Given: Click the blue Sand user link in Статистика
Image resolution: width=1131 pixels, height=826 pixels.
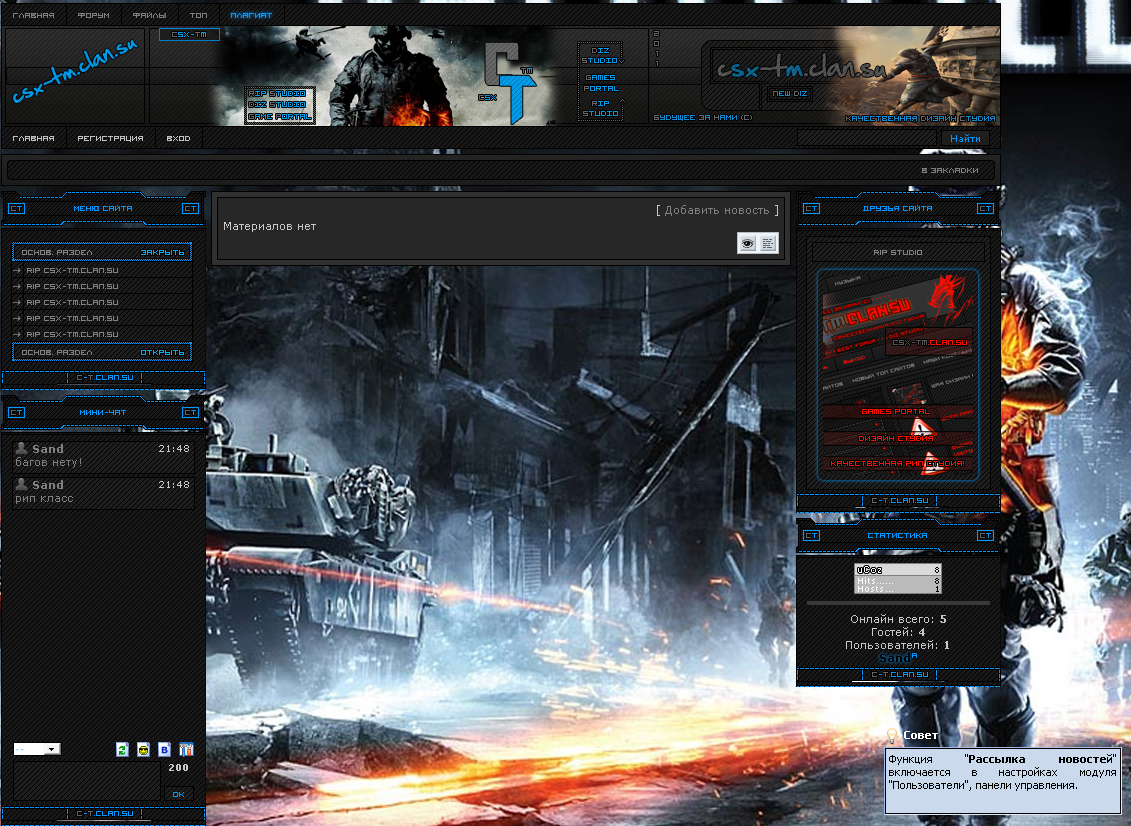Looking at the screenshot, I should pyautogui.click(x=894, y=658).
